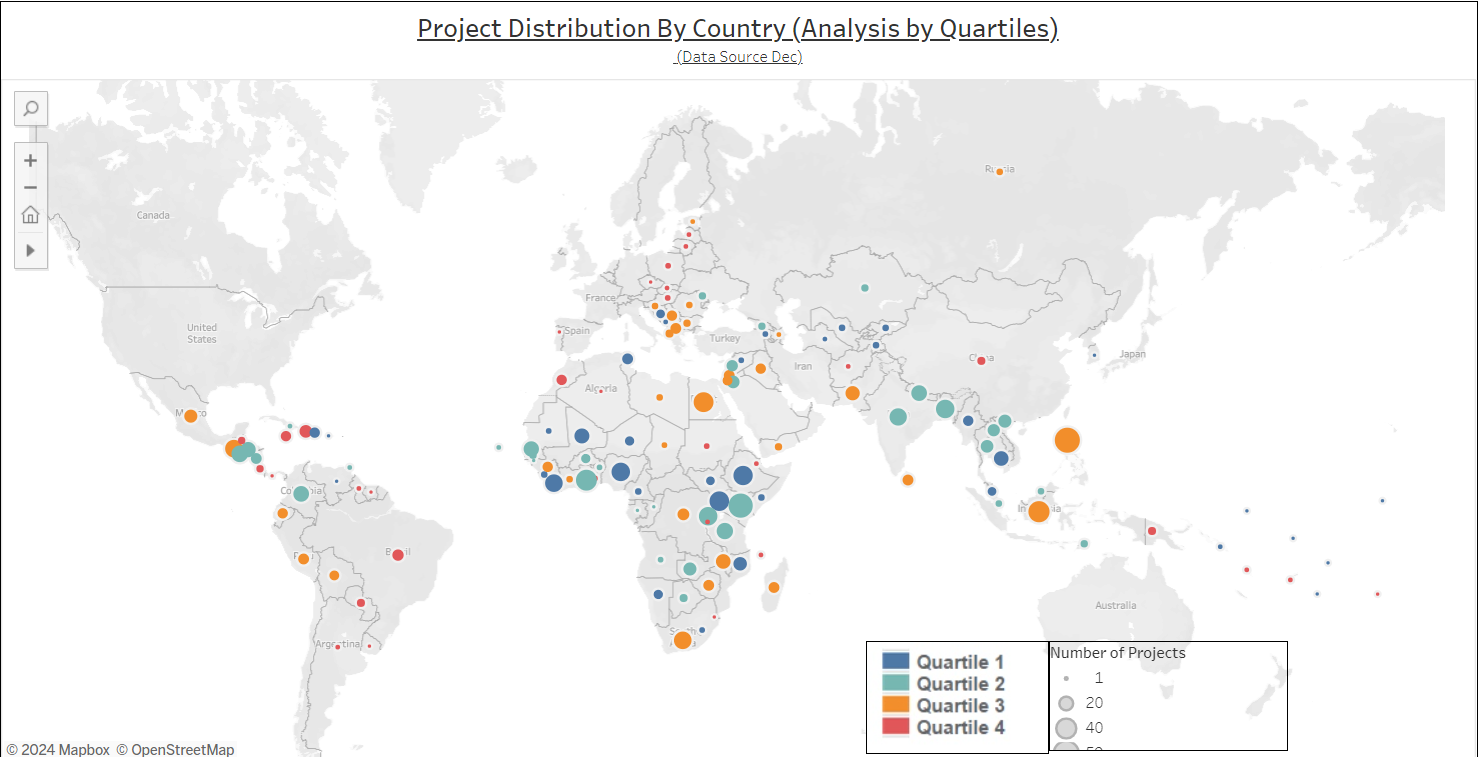Screen dimensions: 1481x757
Task: Select the orange Bolivia bubble
Action: click(334, 576)
